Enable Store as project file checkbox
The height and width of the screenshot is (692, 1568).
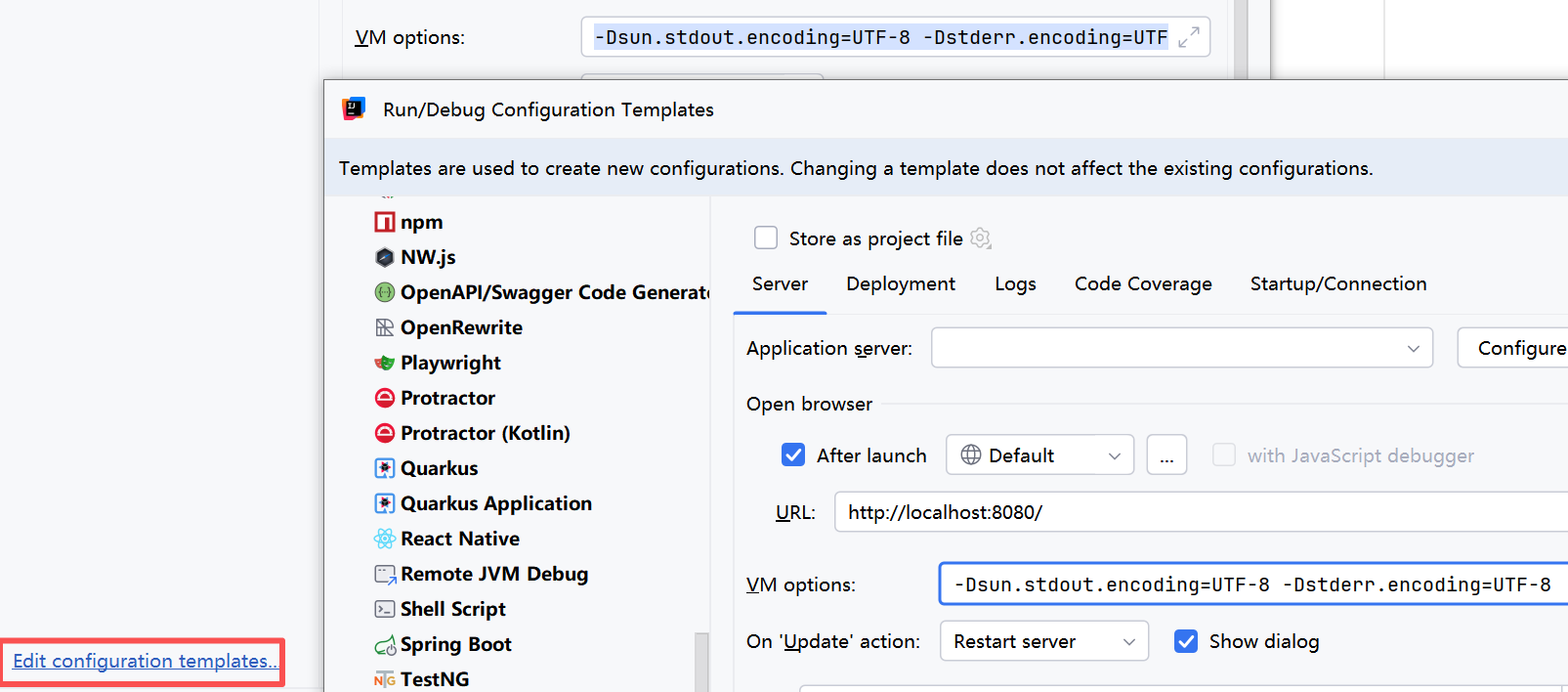click(x=766, y=238)
